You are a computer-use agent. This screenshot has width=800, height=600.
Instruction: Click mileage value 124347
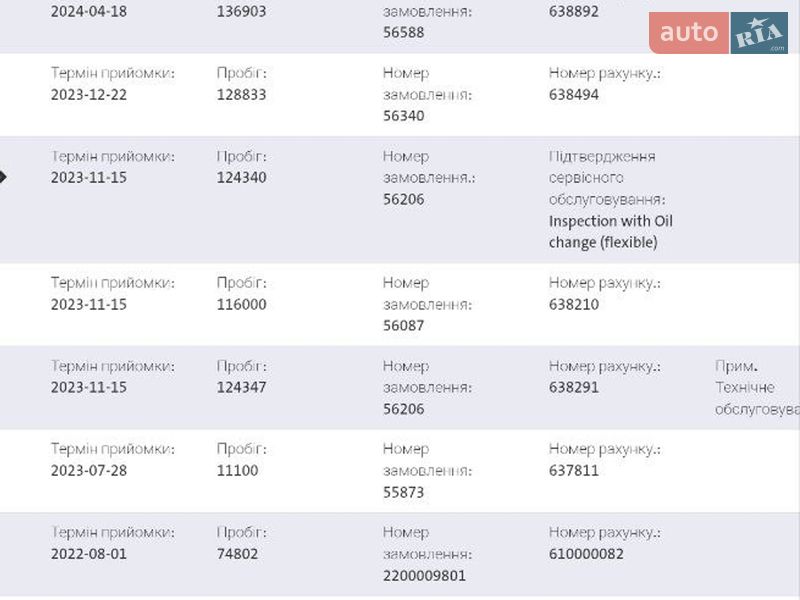click(x=242, y=387)
